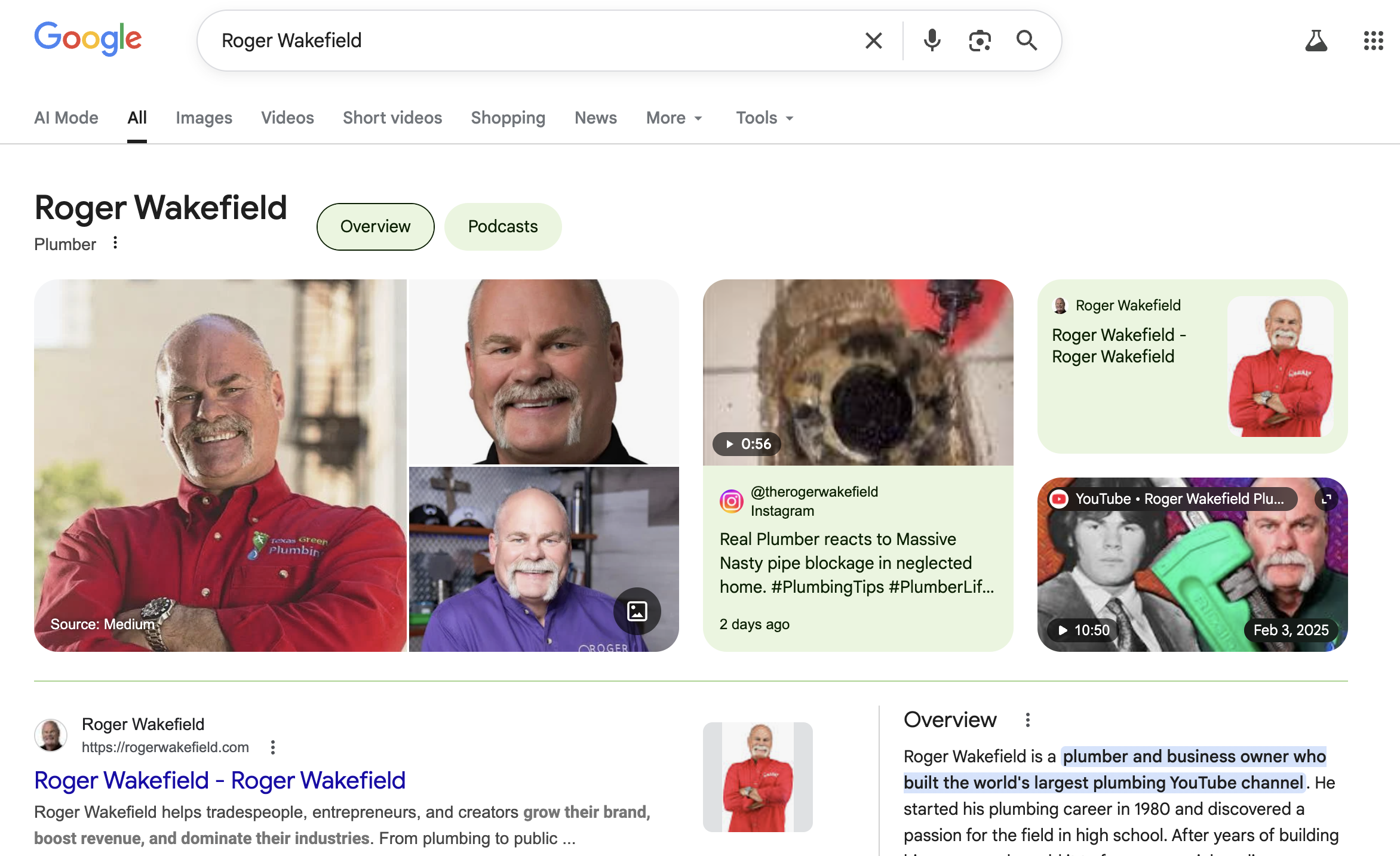Open the News search tab
This screenshot has width=1400, height=856.
pyautogui.click(x=595, y=118)
